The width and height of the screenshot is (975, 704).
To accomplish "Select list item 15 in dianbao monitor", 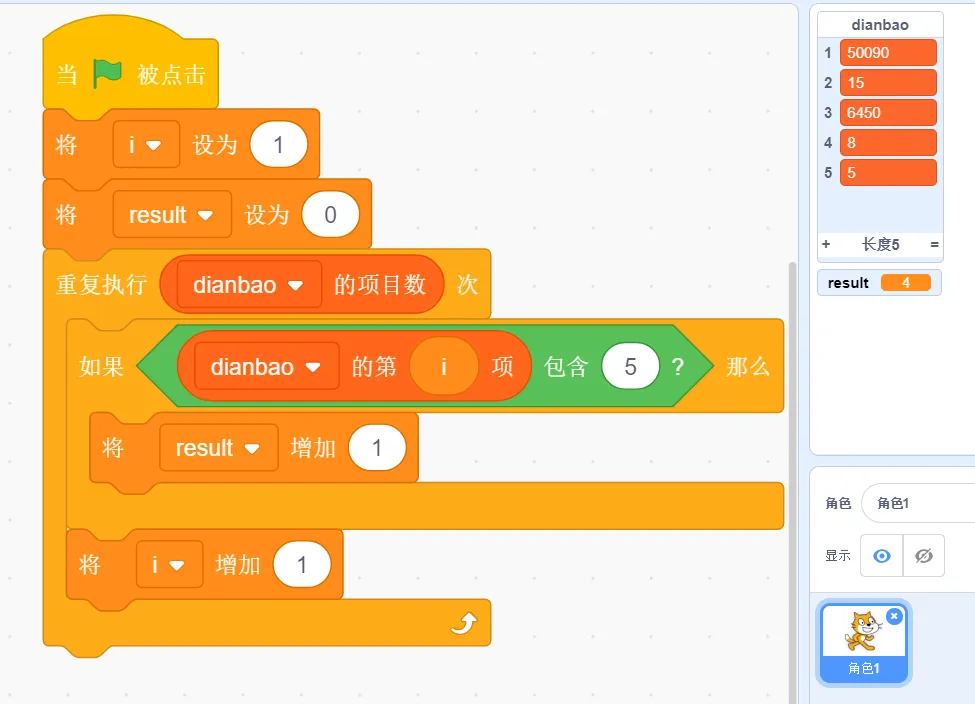I will coord(888,83).
